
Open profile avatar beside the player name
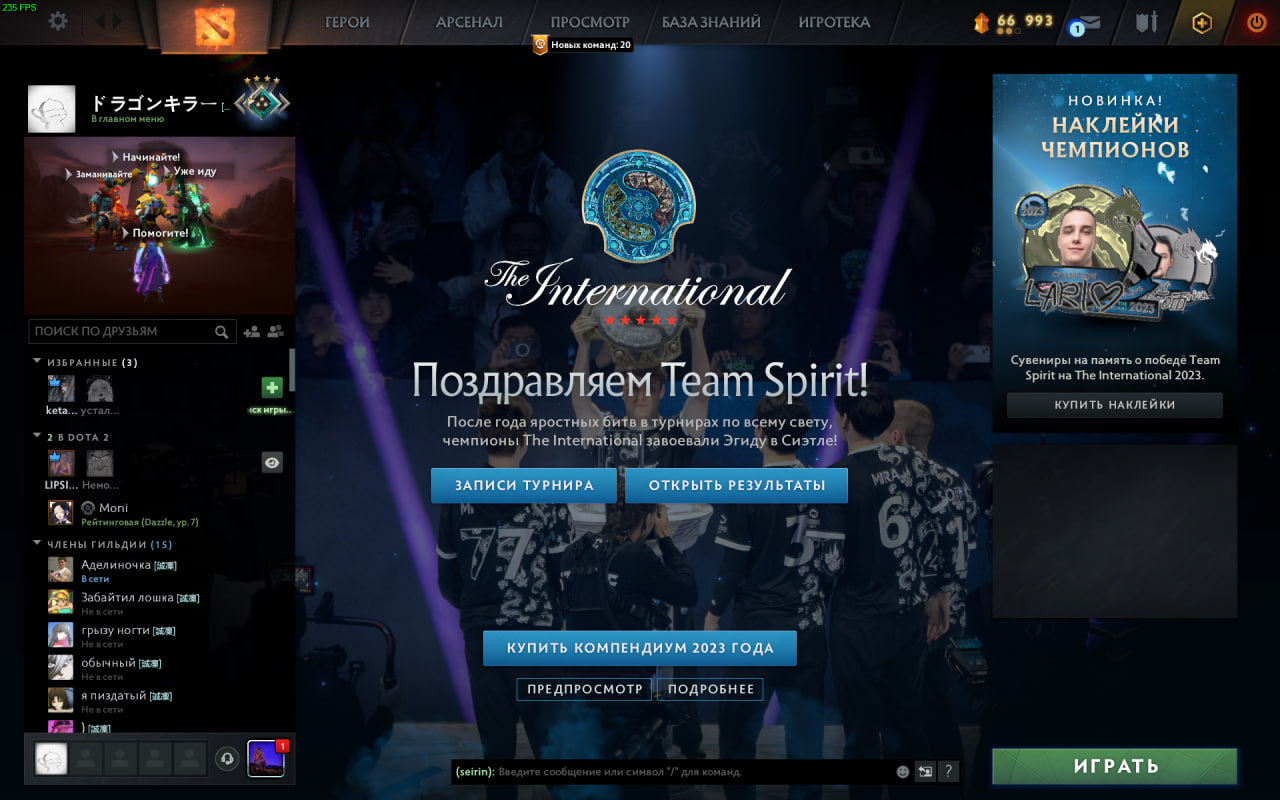(x=51, y=109)
